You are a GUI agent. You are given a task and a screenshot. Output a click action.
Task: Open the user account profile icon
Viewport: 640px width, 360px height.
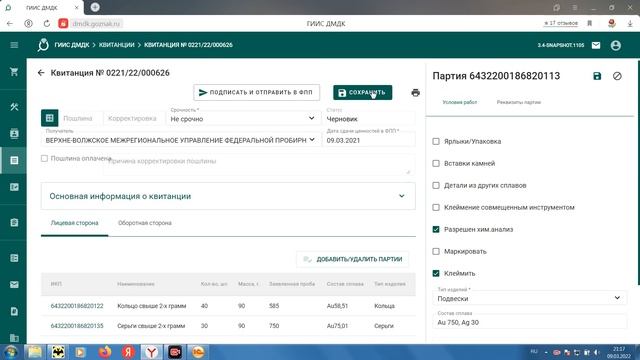616,45
